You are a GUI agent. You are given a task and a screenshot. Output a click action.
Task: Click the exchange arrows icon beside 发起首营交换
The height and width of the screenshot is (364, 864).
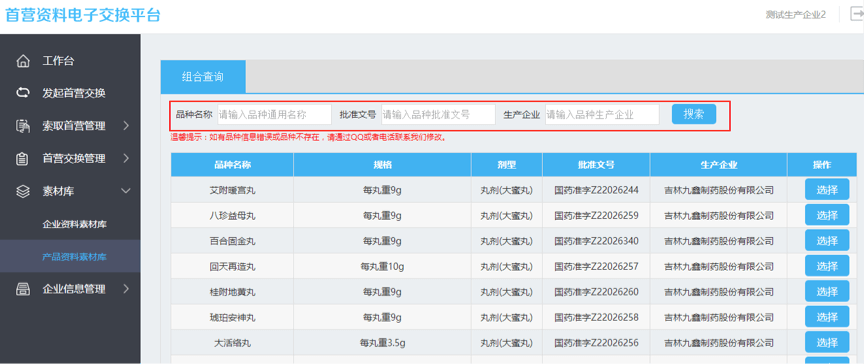coord(23,93)
